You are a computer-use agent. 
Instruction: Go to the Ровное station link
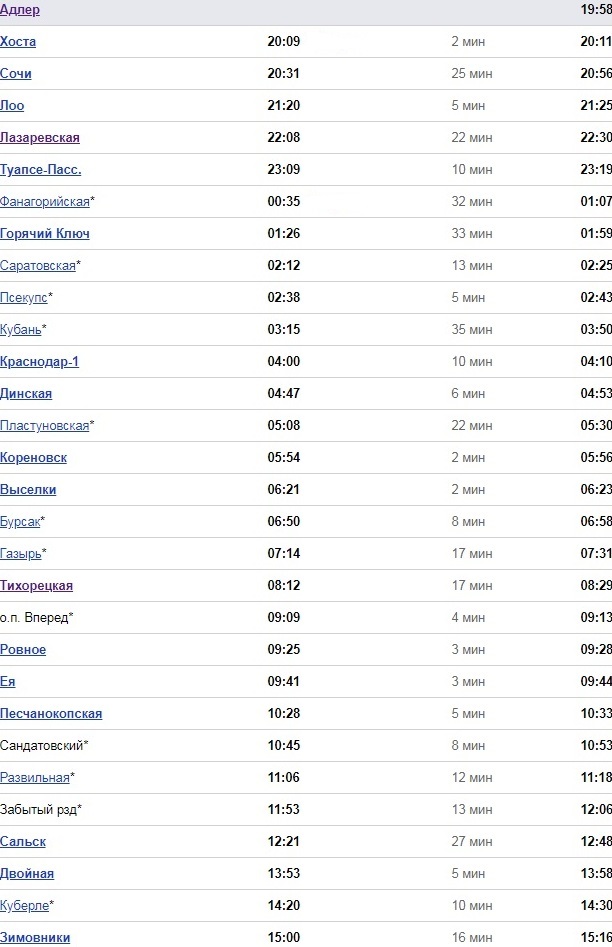click(x=23, y=650)
